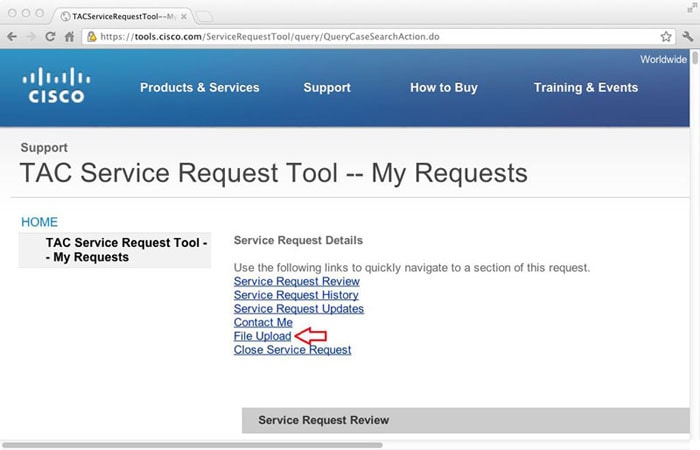The width and height of the screenshot is (700, 450).
Task: Click the File Upload link
Action: tap(262, 336)
